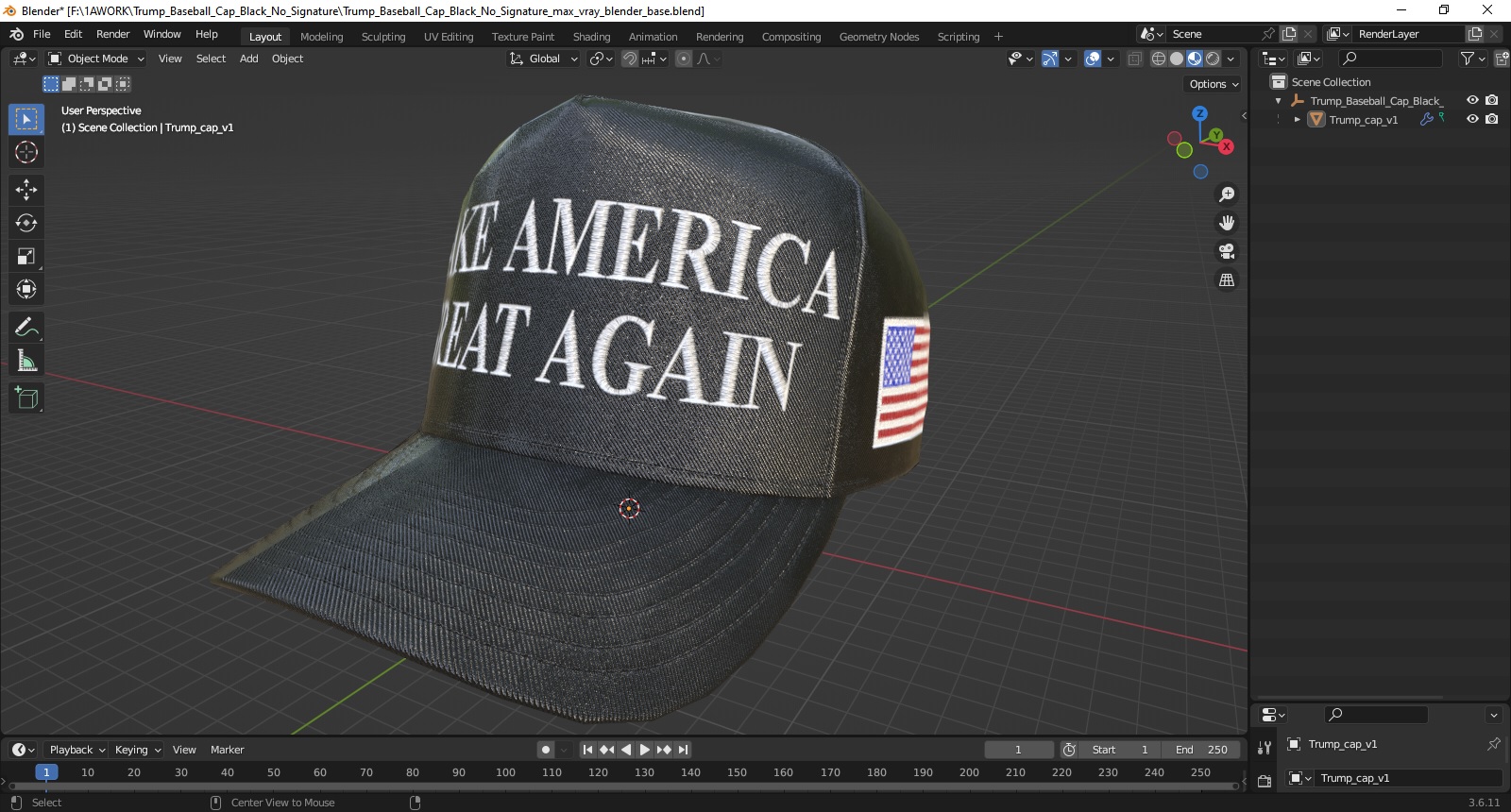Screen dimensions: 1511x812
Task: Open the File menu
Action: click(x=42, y=34)
